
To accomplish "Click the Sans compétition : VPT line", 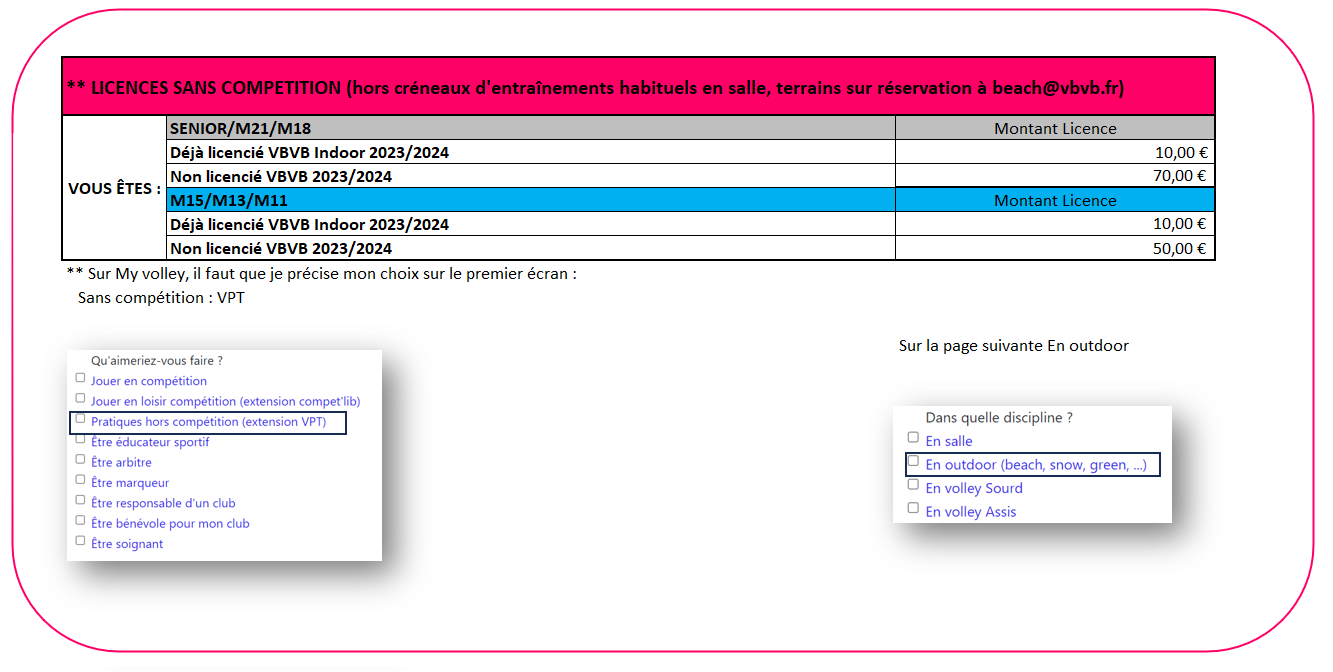I will (161, 298).
